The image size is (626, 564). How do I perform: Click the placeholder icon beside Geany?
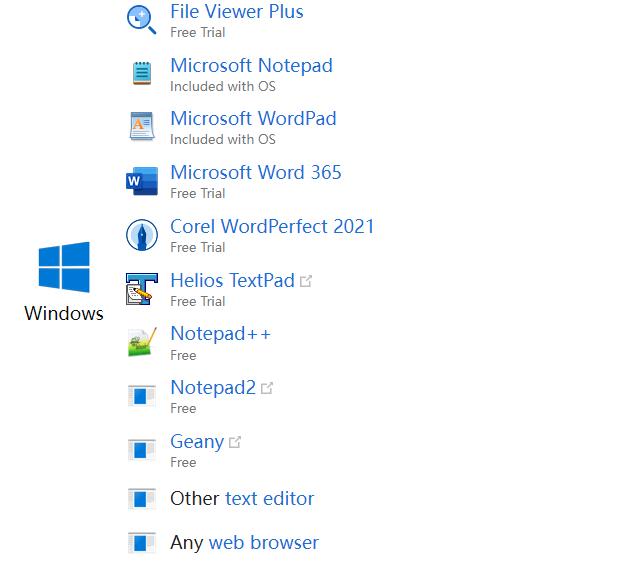141,450
